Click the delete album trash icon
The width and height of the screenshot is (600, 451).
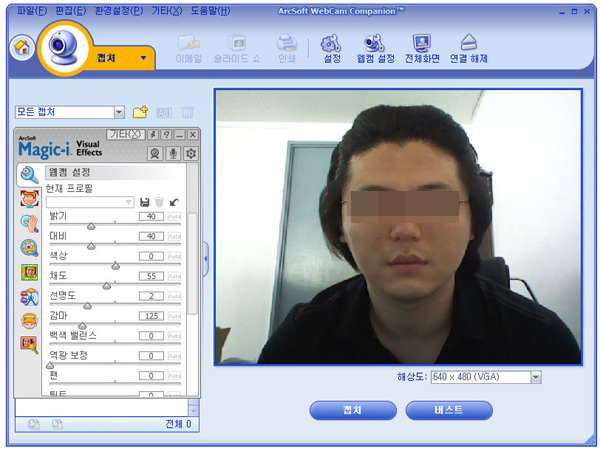coord(188,112)
